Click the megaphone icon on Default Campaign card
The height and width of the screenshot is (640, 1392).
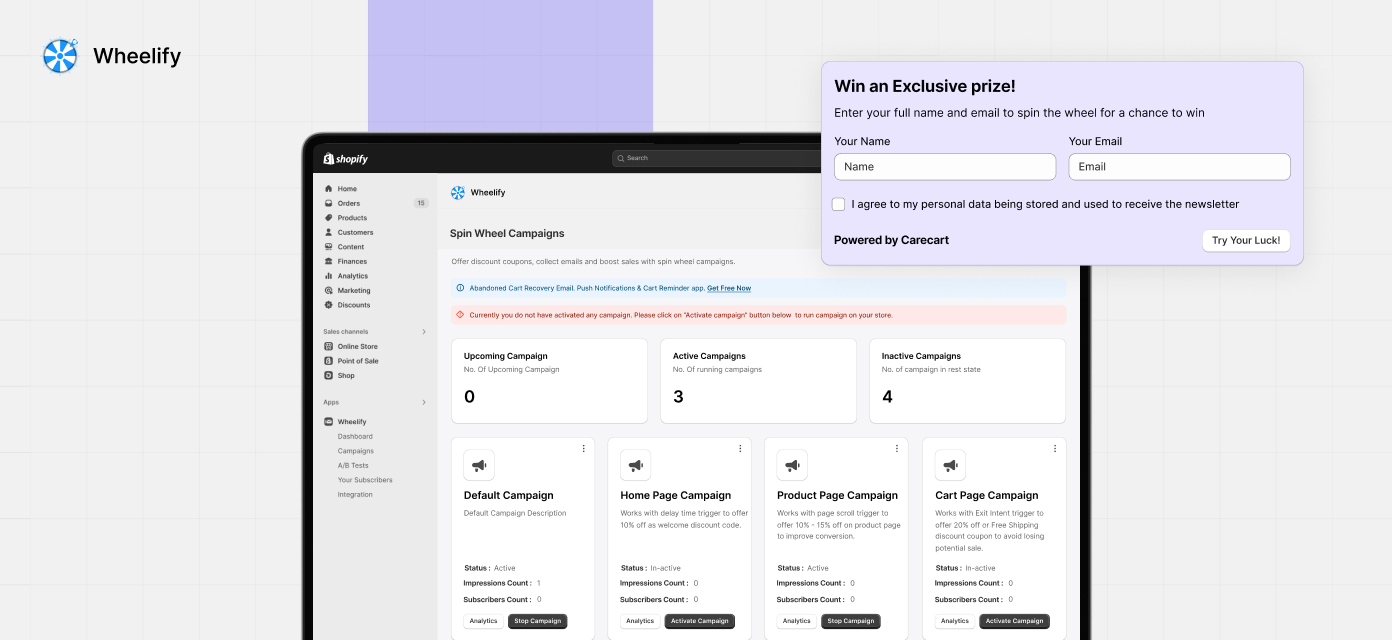point(479,465)
